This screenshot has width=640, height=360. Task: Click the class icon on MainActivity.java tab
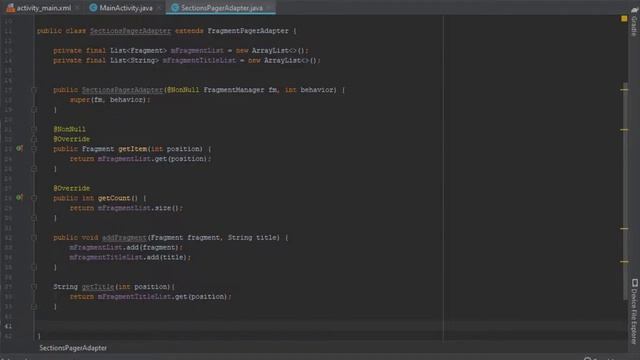93,8
